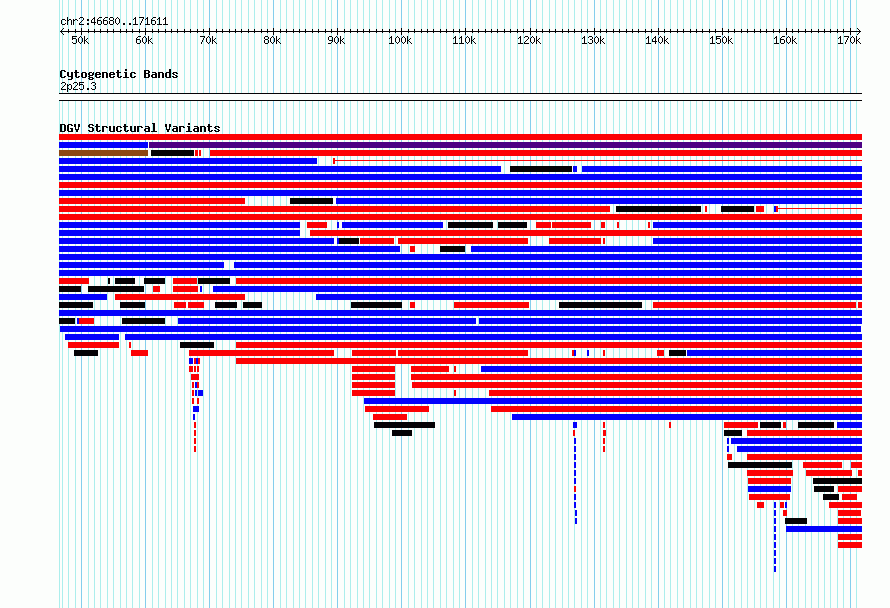
Task: Click the short black bar under the wide black bar near 100k
Action: [402, 433]
